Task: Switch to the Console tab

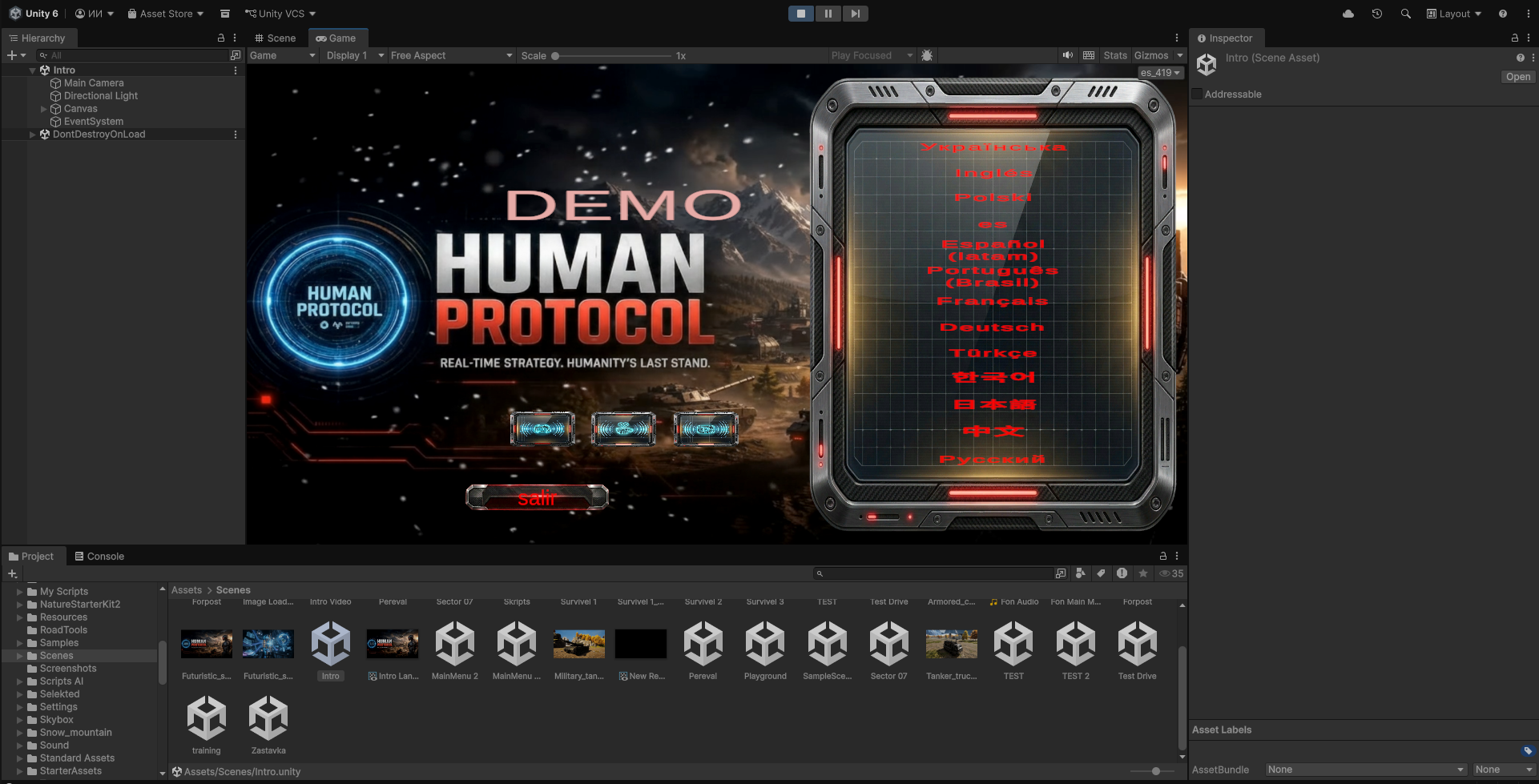Action: click(99, 556)
